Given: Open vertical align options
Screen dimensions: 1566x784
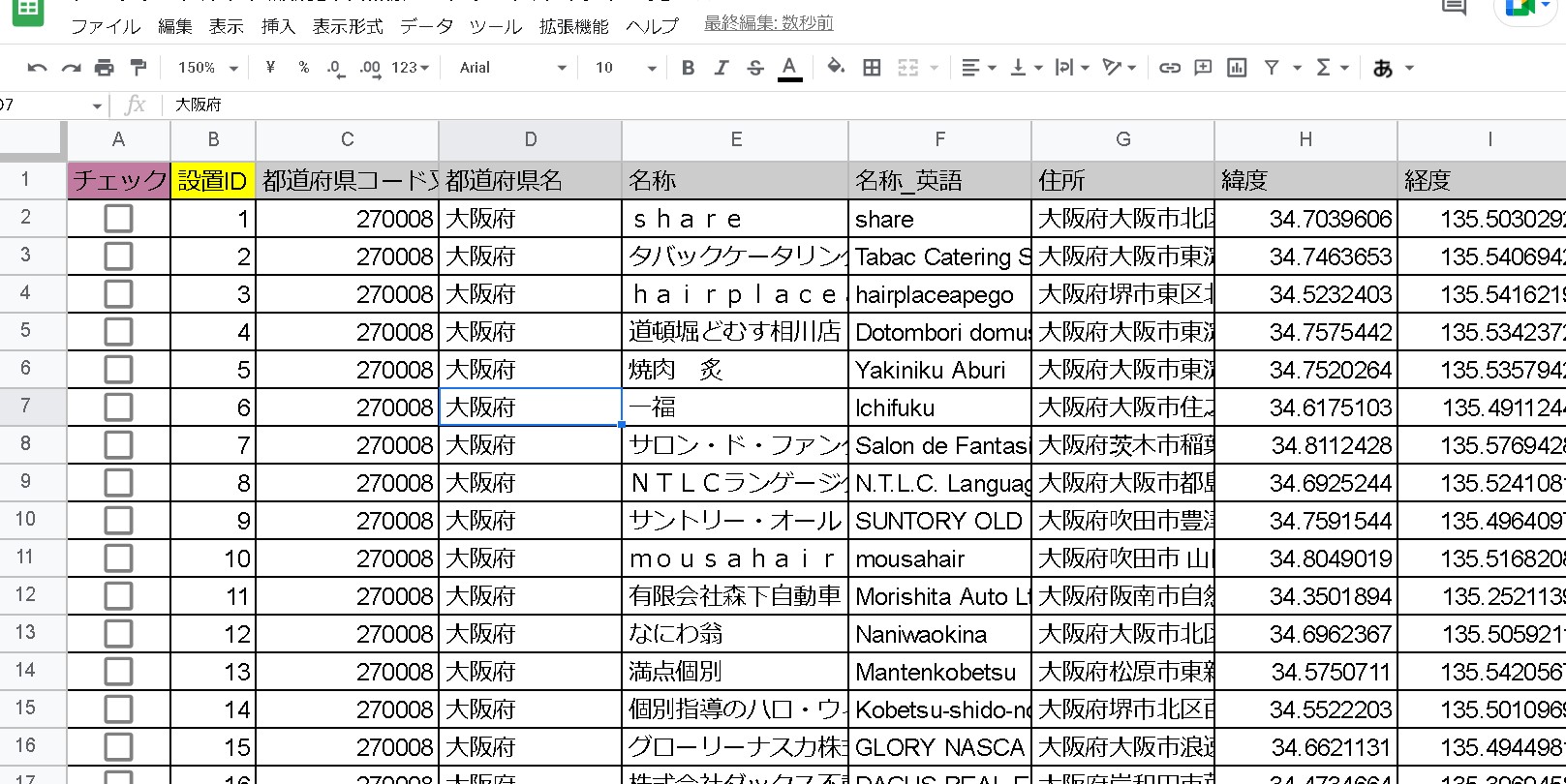Looking at the screenshot, I should coord(1026,68).
